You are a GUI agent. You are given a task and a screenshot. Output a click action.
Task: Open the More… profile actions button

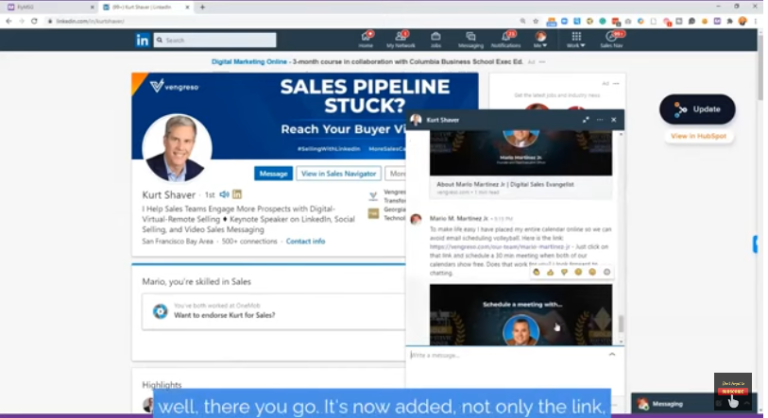[x=396, y=173]
